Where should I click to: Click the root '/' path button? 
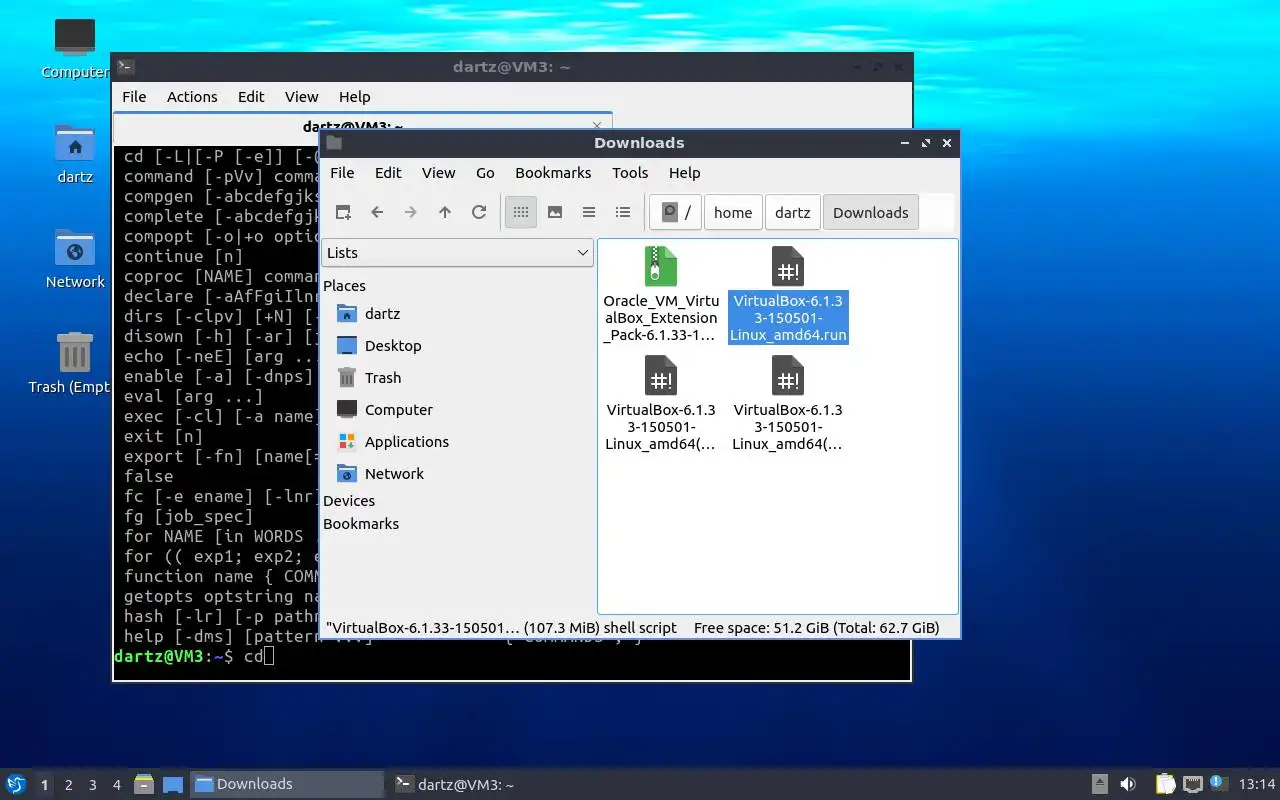(x=676, y=212)
